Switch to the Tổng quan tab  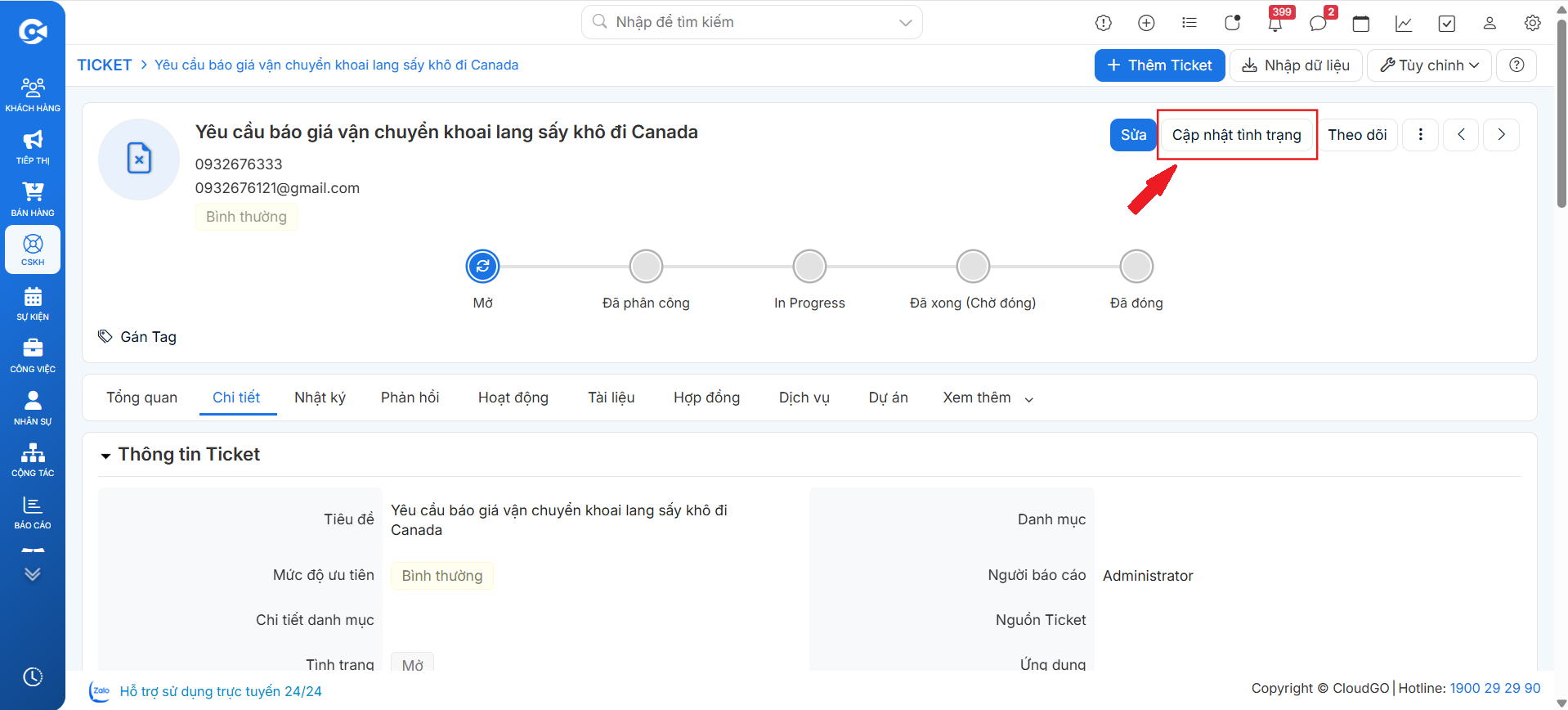141,398
